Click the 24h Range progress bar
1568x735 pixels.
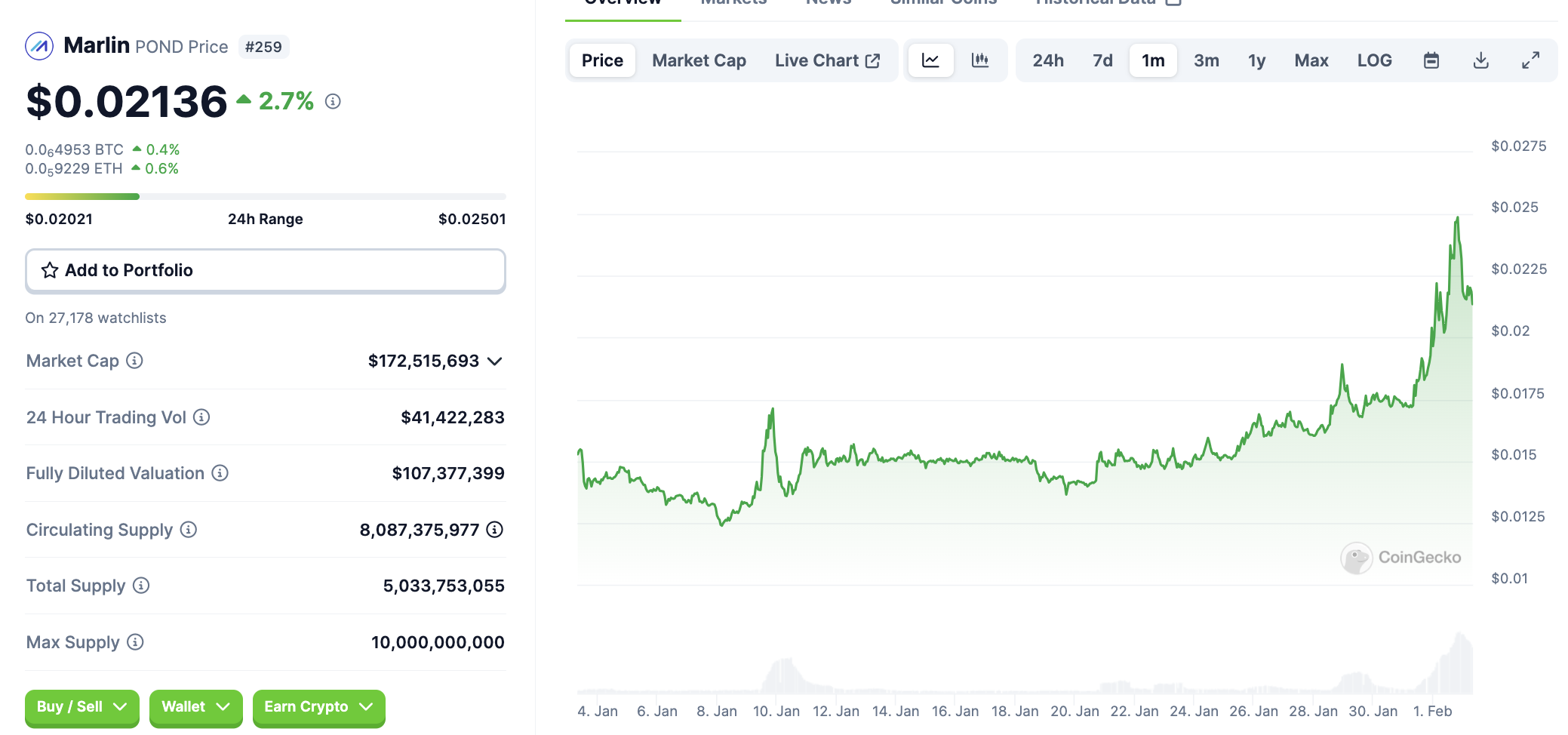coord(265,197)
